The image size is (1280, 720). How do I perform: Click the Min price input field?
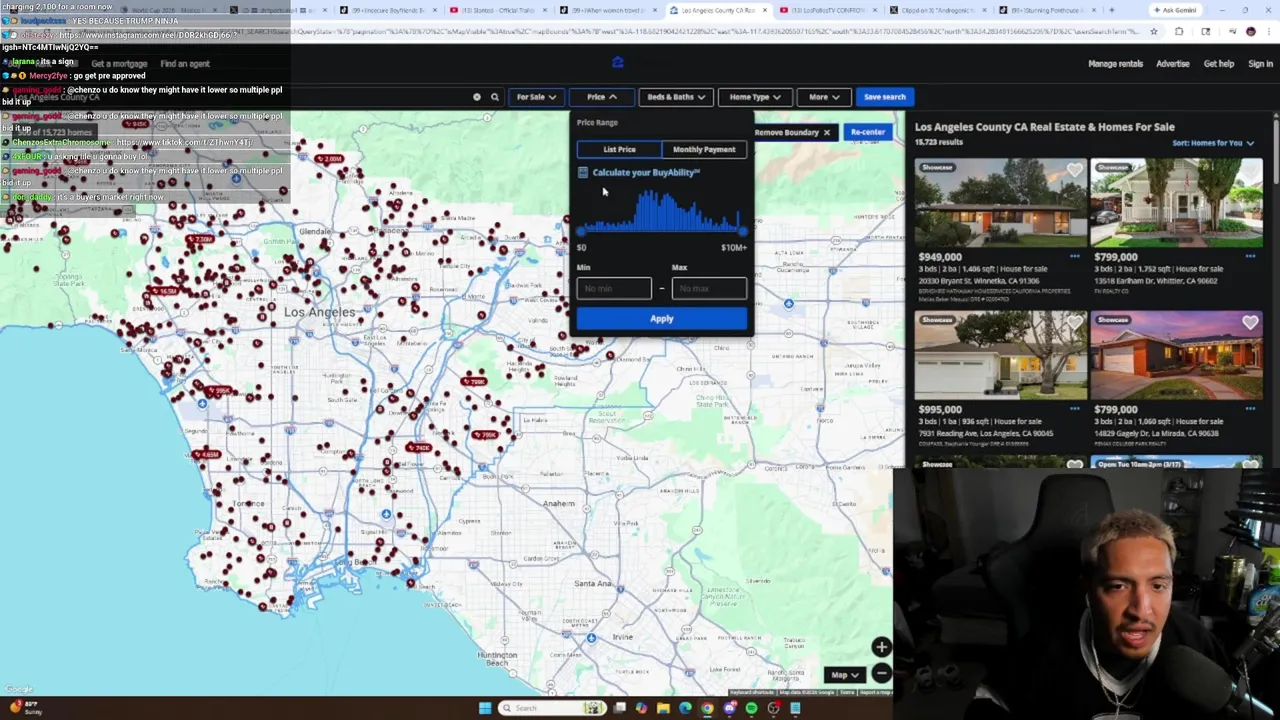point(614,288)
